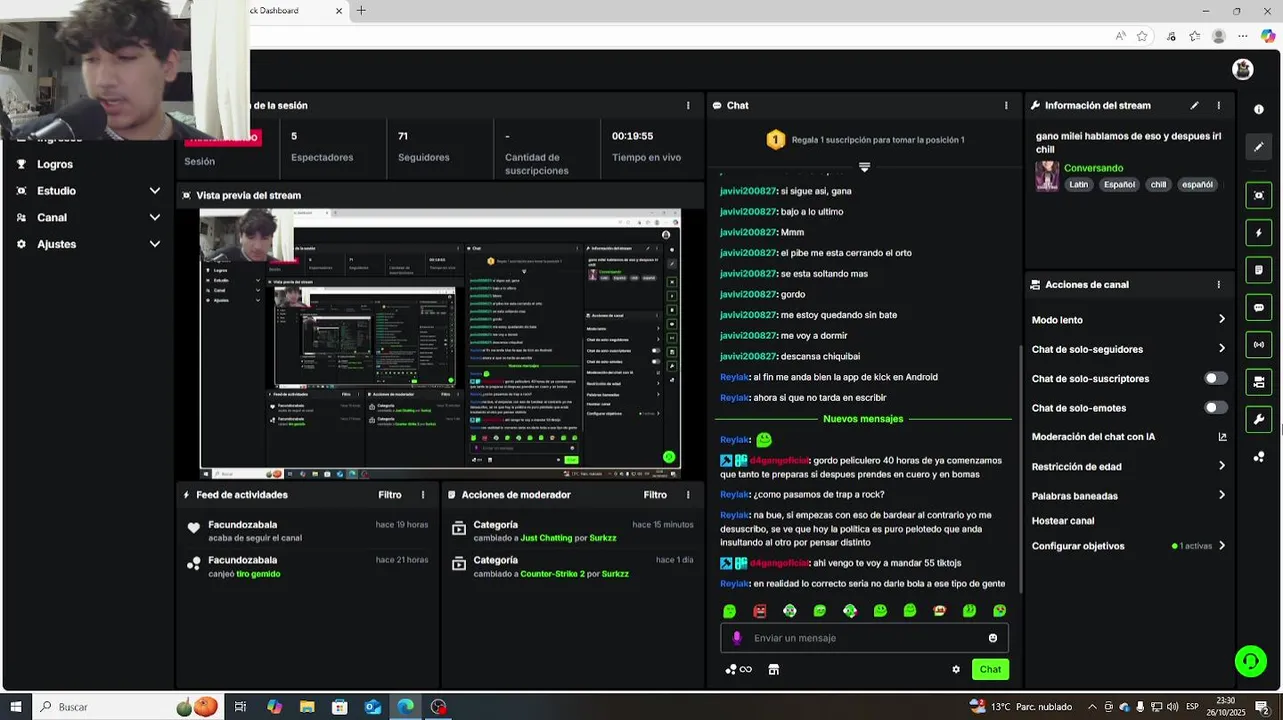
Task: Open the green support headset button
Action: 1250,661
